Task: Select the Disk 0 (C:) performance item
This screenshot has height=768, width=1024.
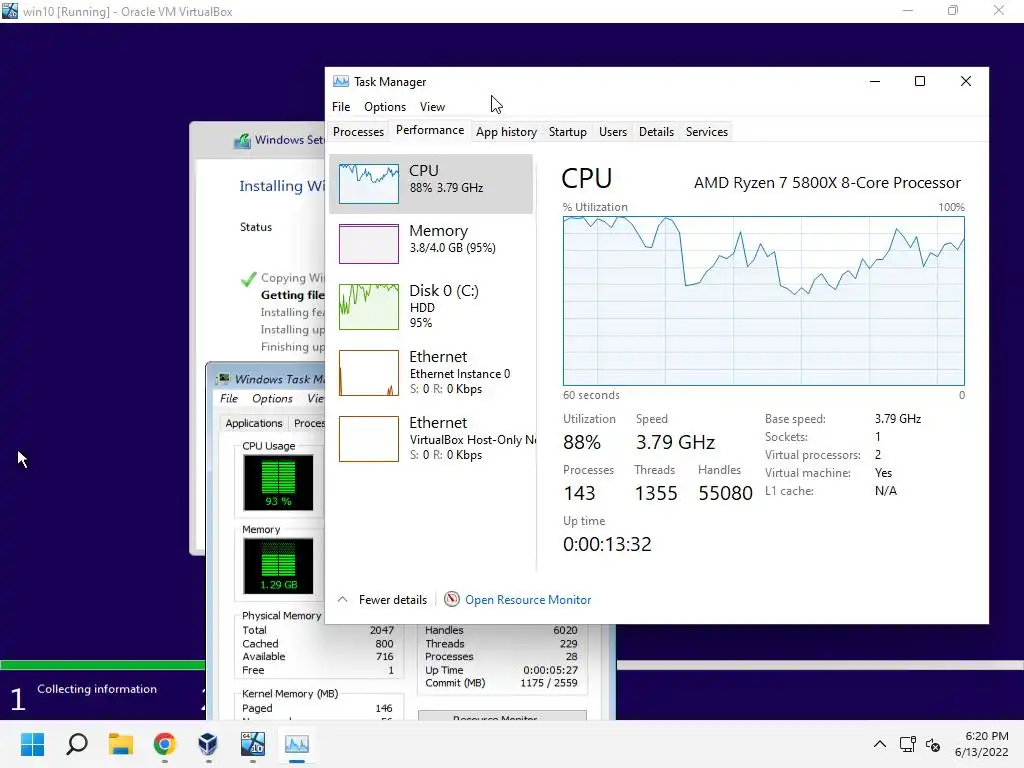Action: (431, 306)
